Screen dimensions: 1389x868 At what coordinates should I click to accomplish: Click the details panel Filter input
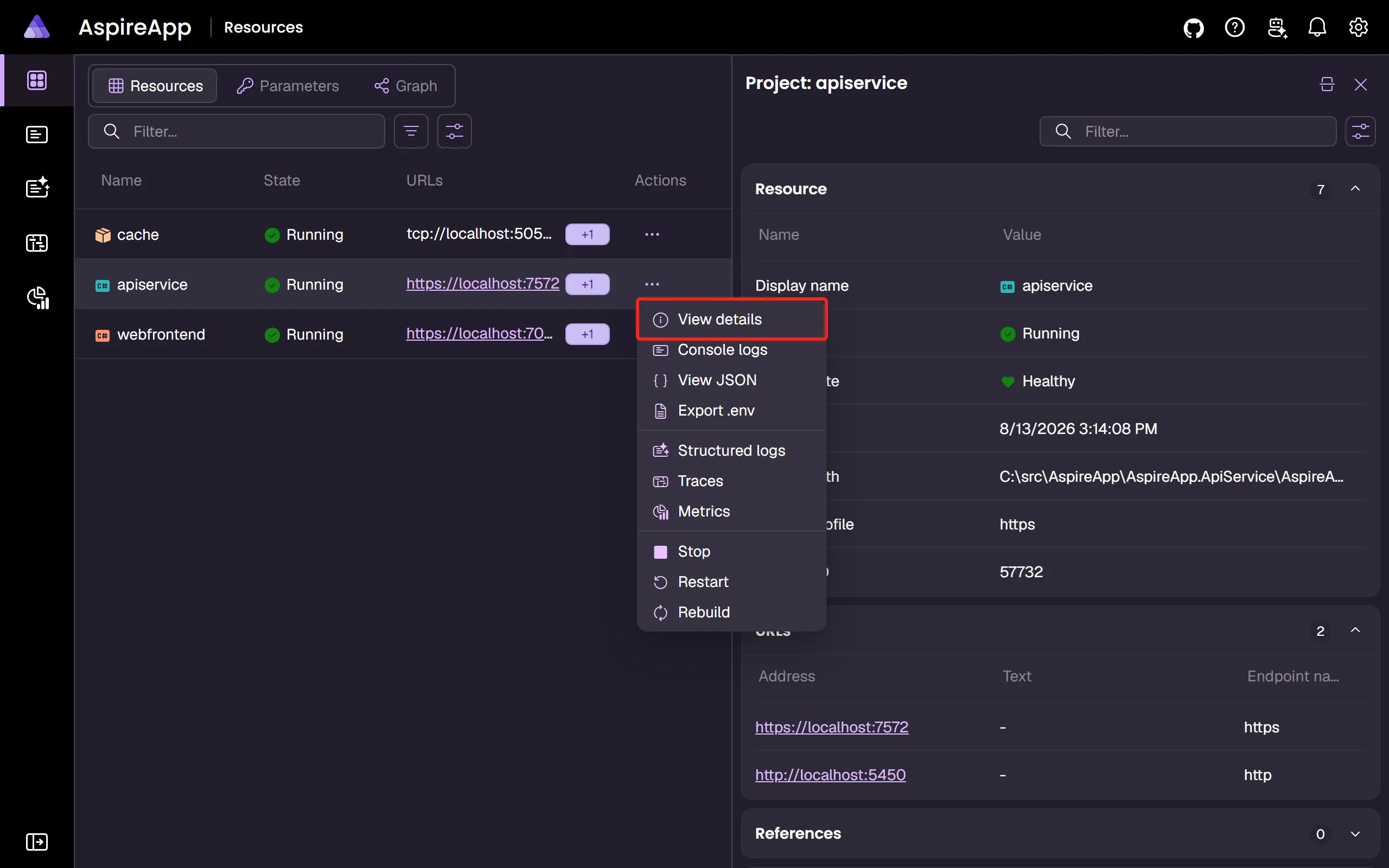click(1188, 131)
